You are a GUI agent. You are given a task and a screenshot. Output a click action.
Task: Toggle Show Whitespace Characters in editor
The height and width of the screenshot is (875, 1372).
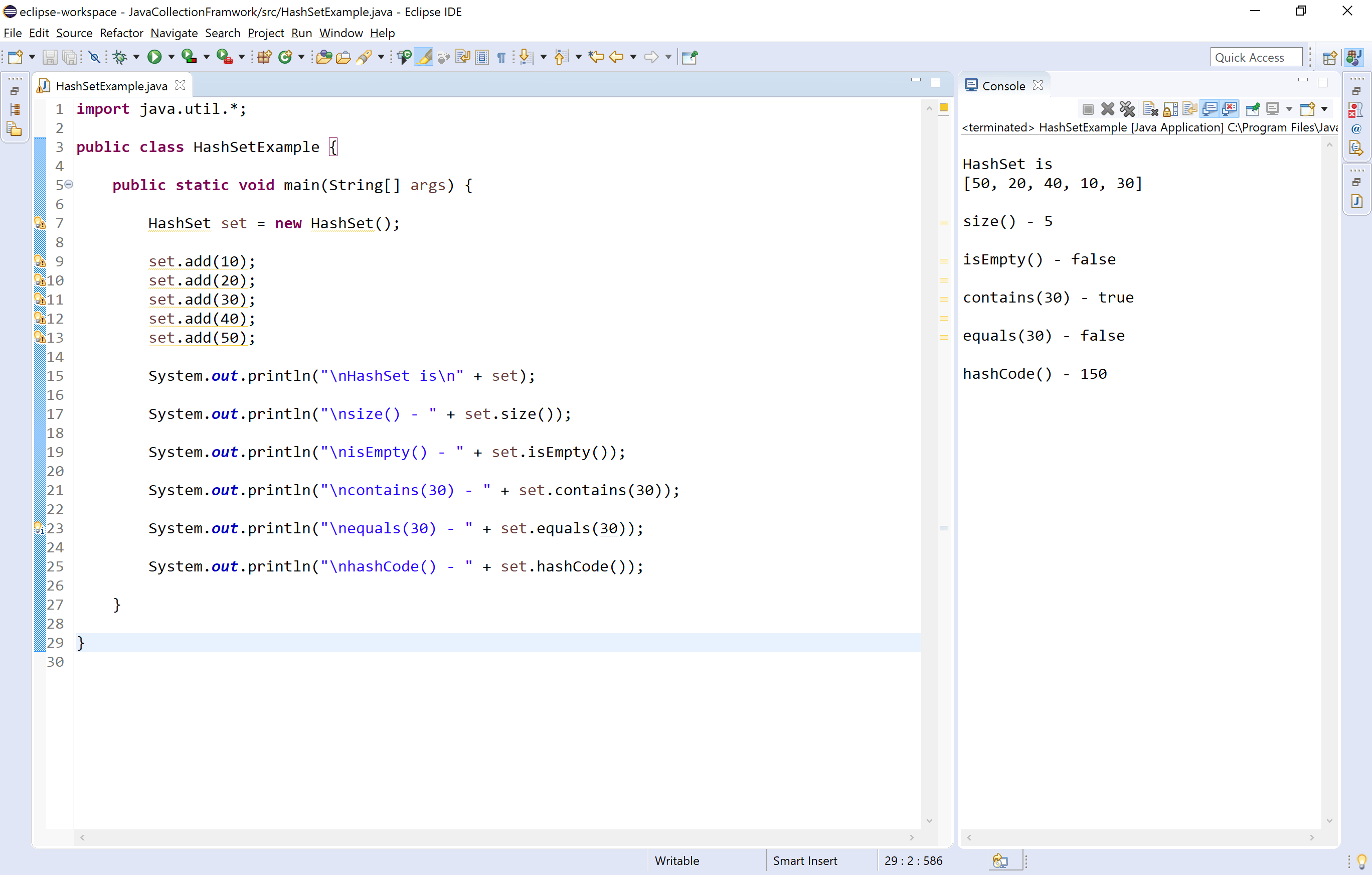coord(501,56)
